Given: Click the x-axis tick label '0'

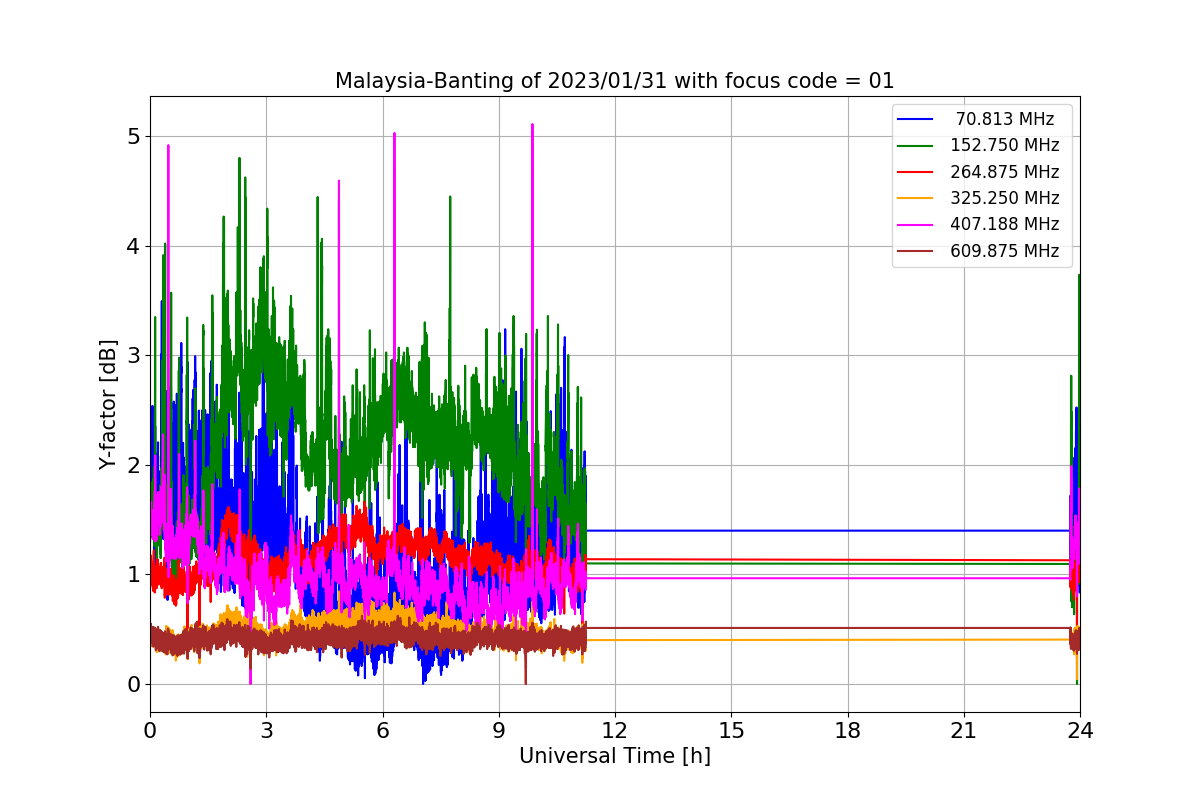Looking at the screenshot, I should coord(150,731).
